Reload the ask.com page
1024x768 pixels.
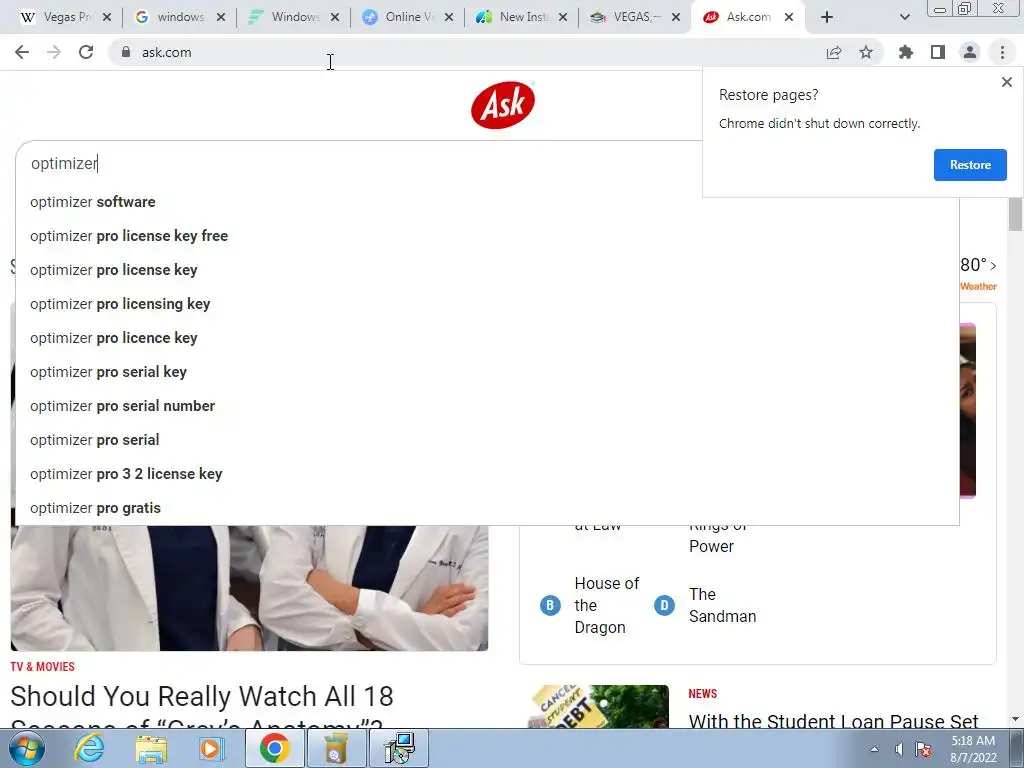86,52
